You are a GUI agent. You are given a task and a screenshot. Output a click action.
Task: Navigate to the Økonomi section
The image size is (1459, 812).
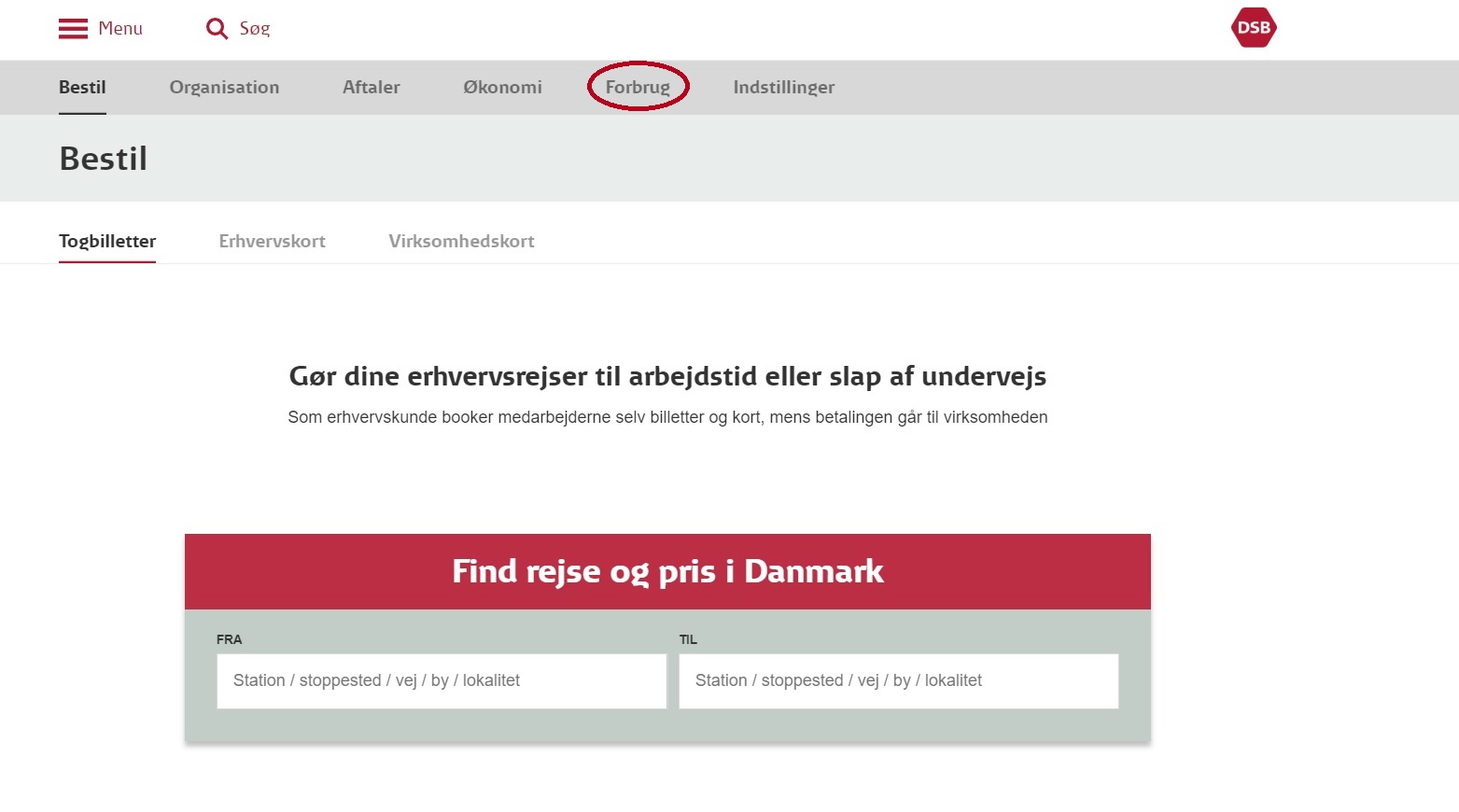click(502, 87)
